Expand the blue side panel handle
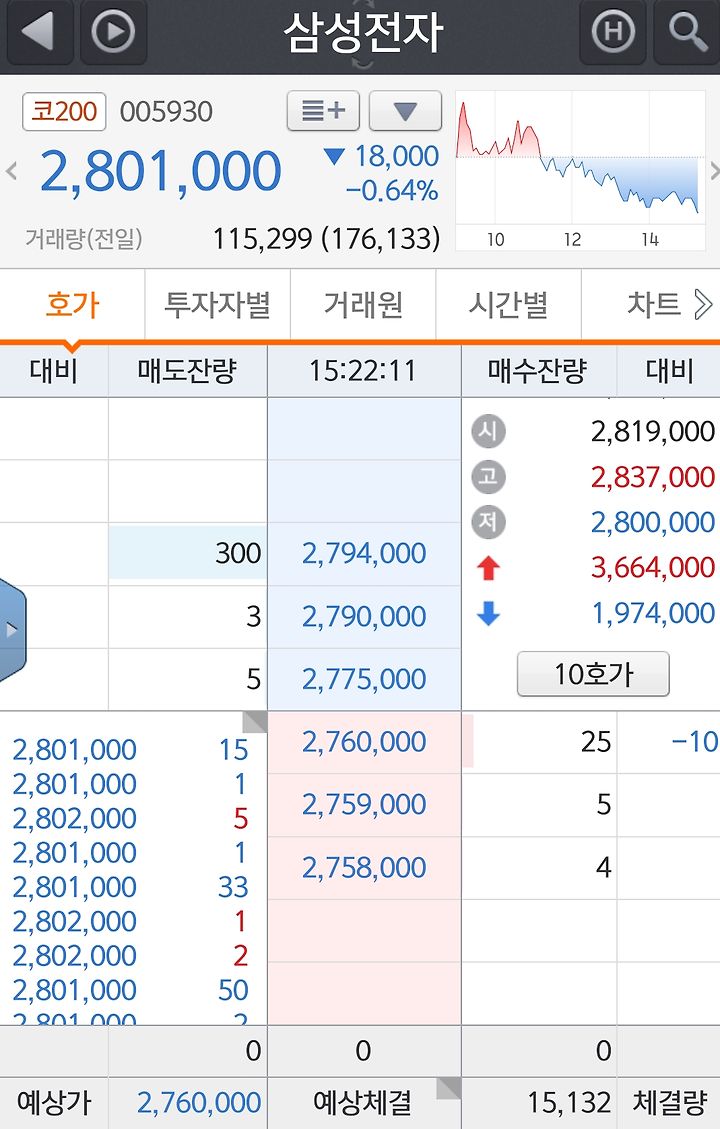 (x=12, y=629)
